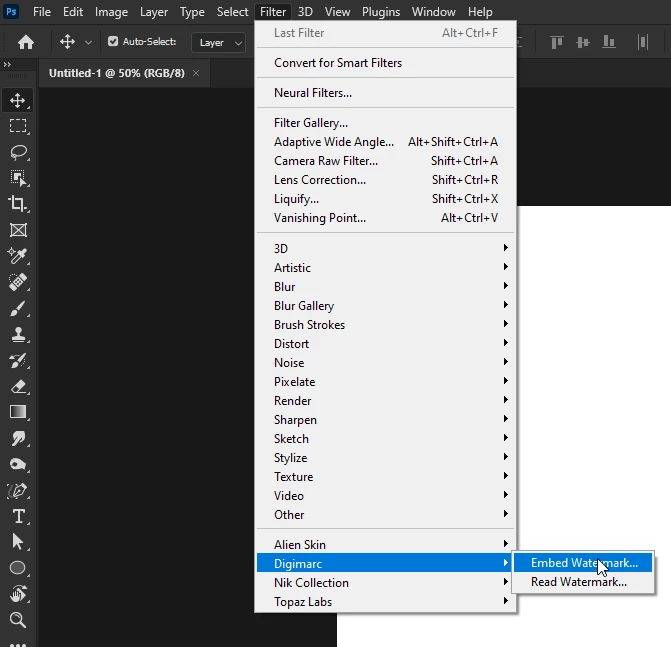Select the Lasso tool
The image size is (671, 647).
[x=18, y=152]
